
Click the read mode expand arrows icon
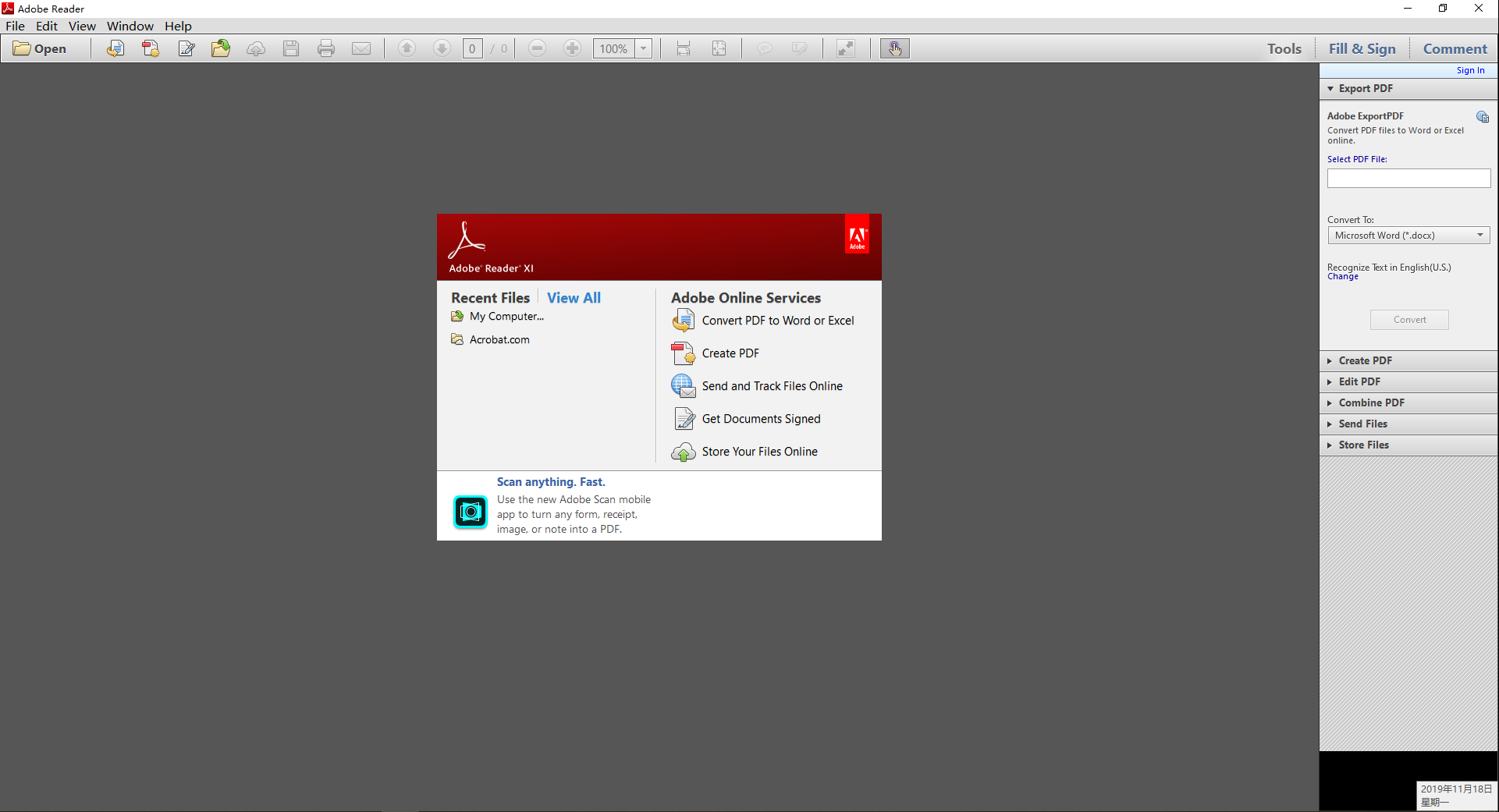click(x=846, y=48)
